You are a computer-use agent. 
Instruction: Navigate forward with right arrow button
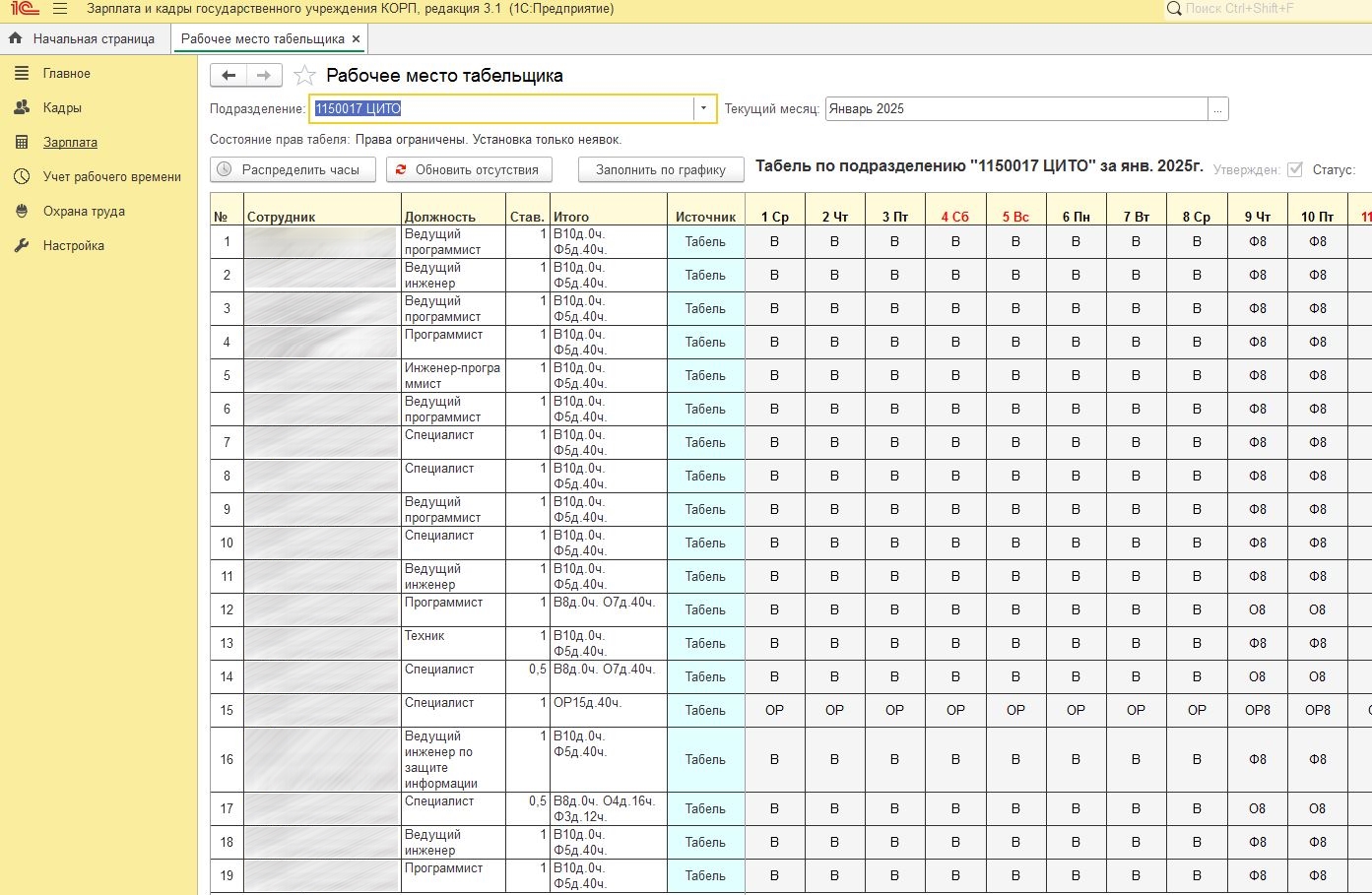click(264, 76)
